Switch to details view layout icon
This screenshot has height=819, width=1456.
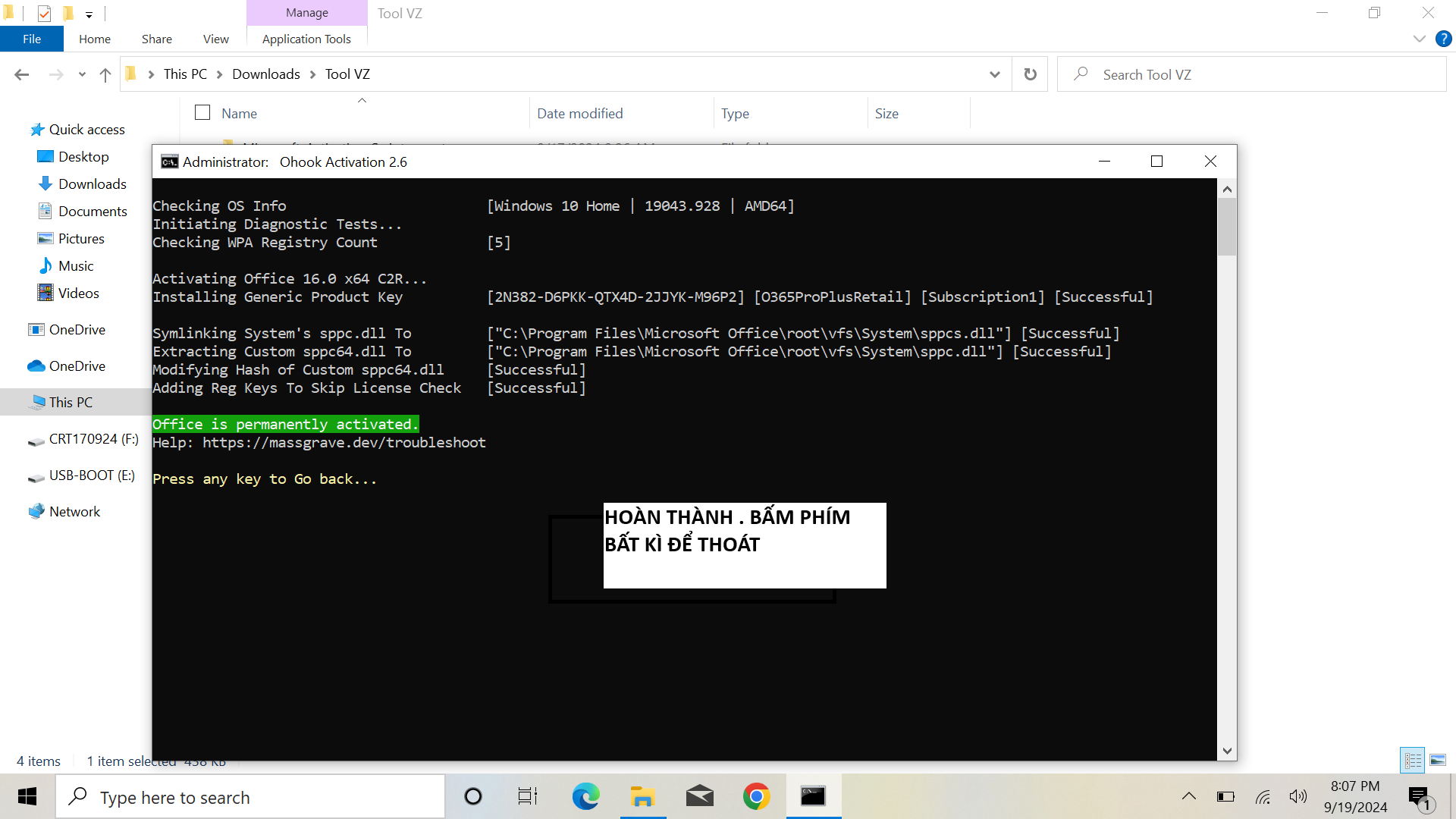click(x=1413, y=760)
